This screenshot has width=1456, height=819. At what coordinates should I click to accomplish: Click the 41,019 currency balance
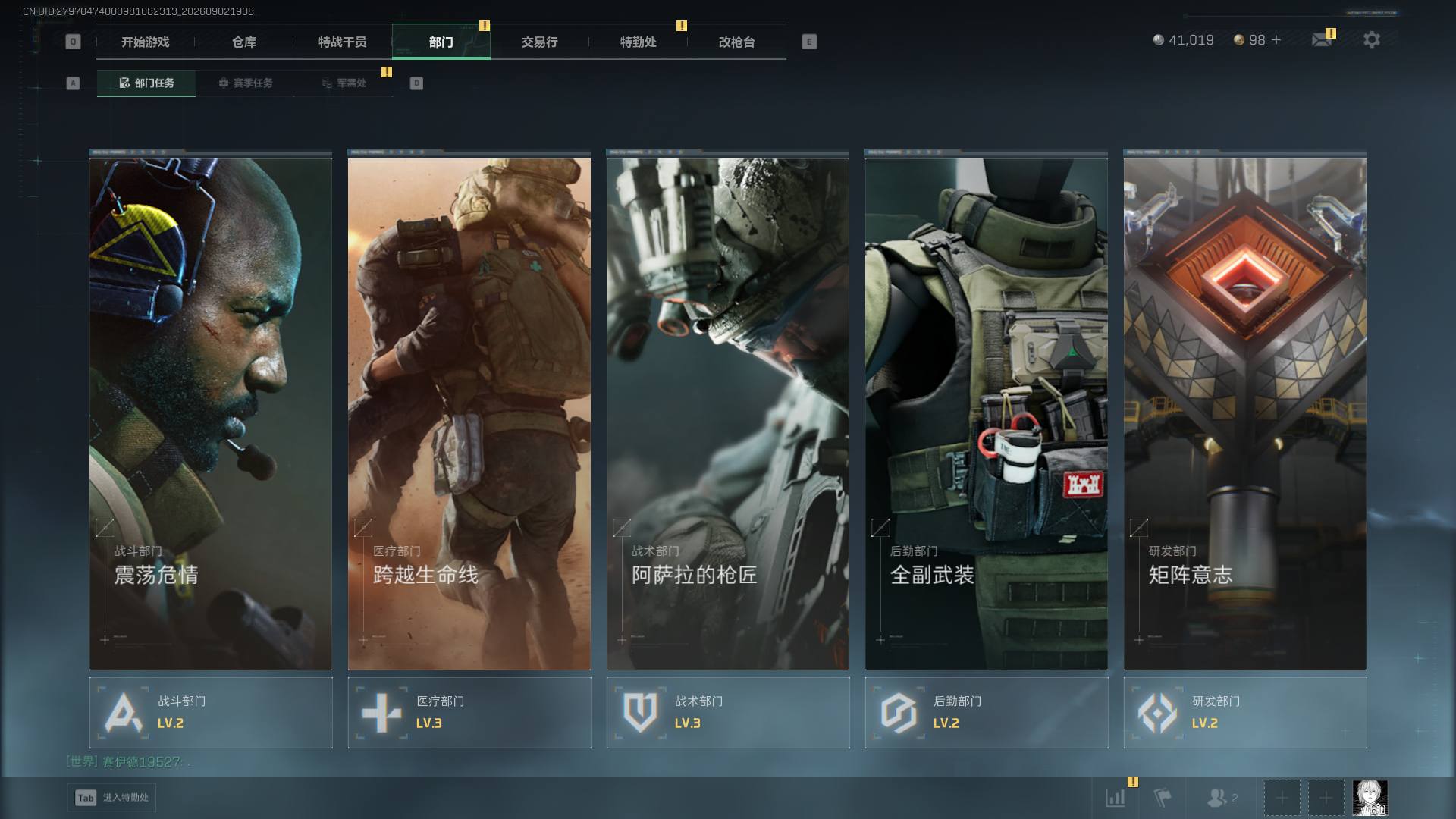click(1191, 40)
